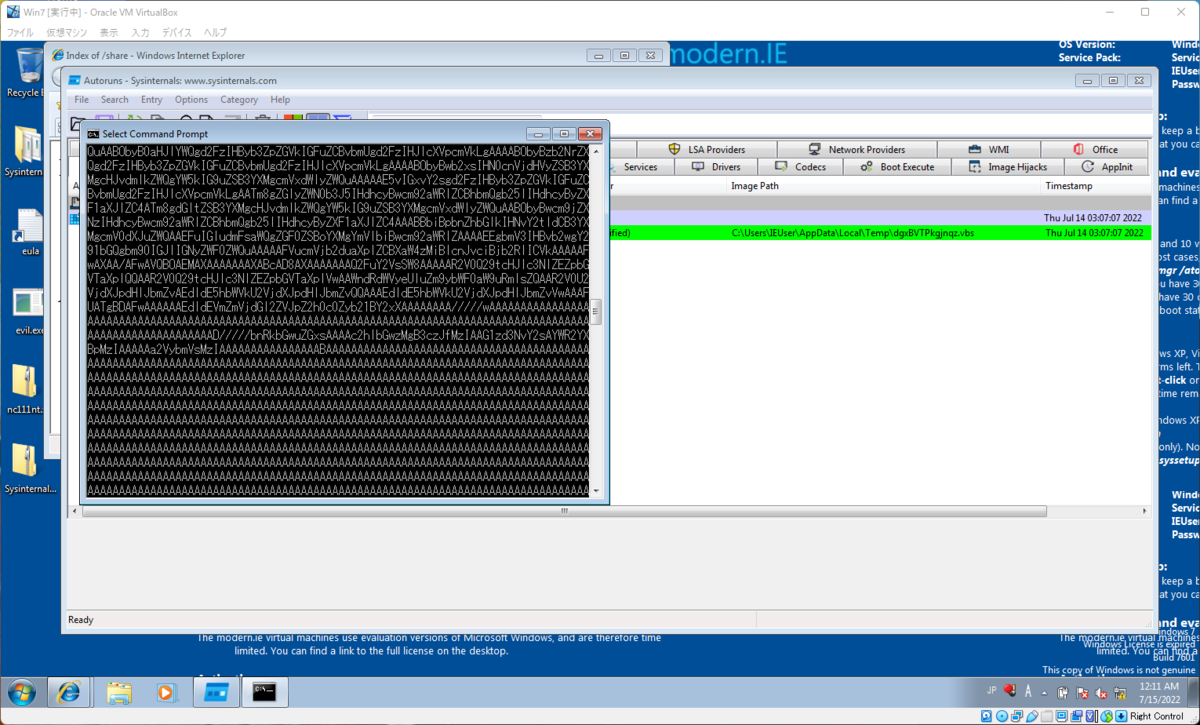Screen dimensions: 1200x725
Task: Open the Autoruns Help menu
Action: click(x=280, y=100)
